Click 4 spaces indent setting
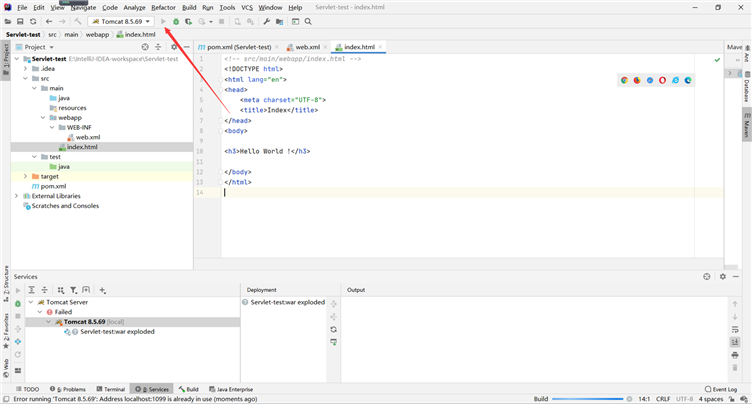The width and height of the screenshot is (752, 404). tap(710, 399)
